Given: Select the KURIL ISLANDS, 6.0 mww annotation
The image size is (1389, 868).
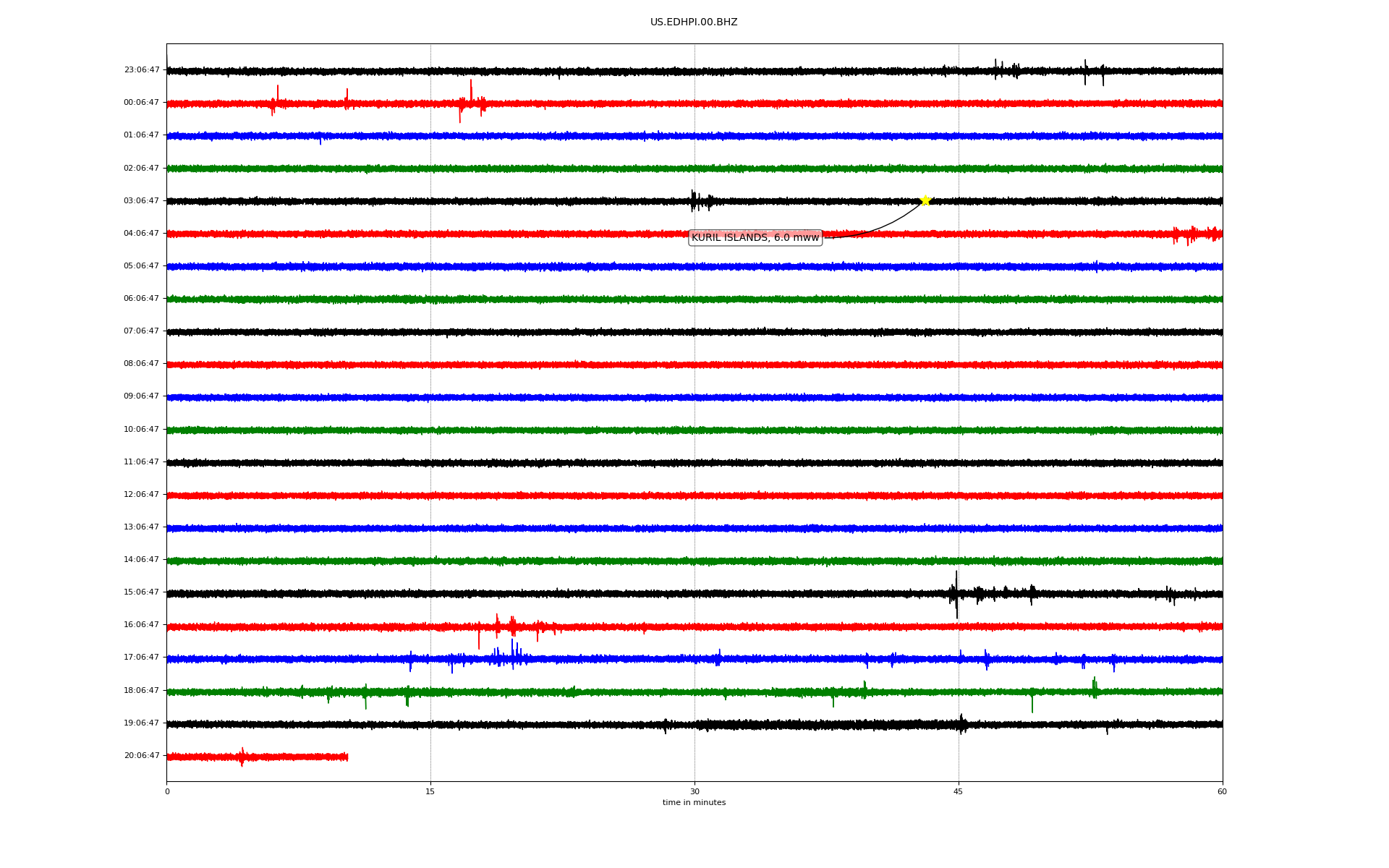Looking at the screenshot, I should (755, 237).
